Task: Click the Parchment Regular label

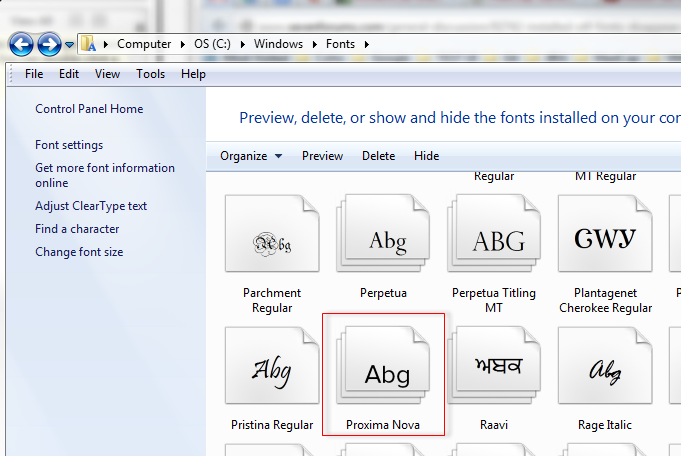Action: coord(272,300)
